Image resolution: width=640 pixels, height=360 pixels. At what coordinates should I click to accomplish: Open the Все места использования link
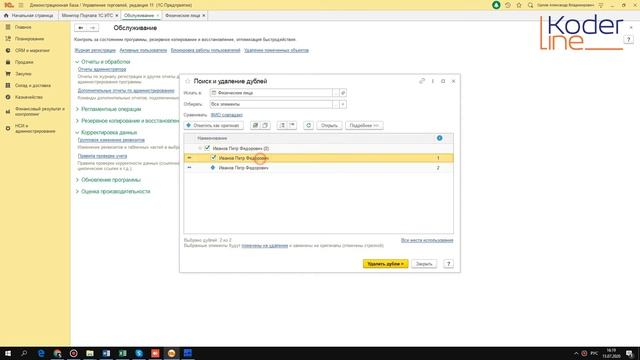pos(427,240)
